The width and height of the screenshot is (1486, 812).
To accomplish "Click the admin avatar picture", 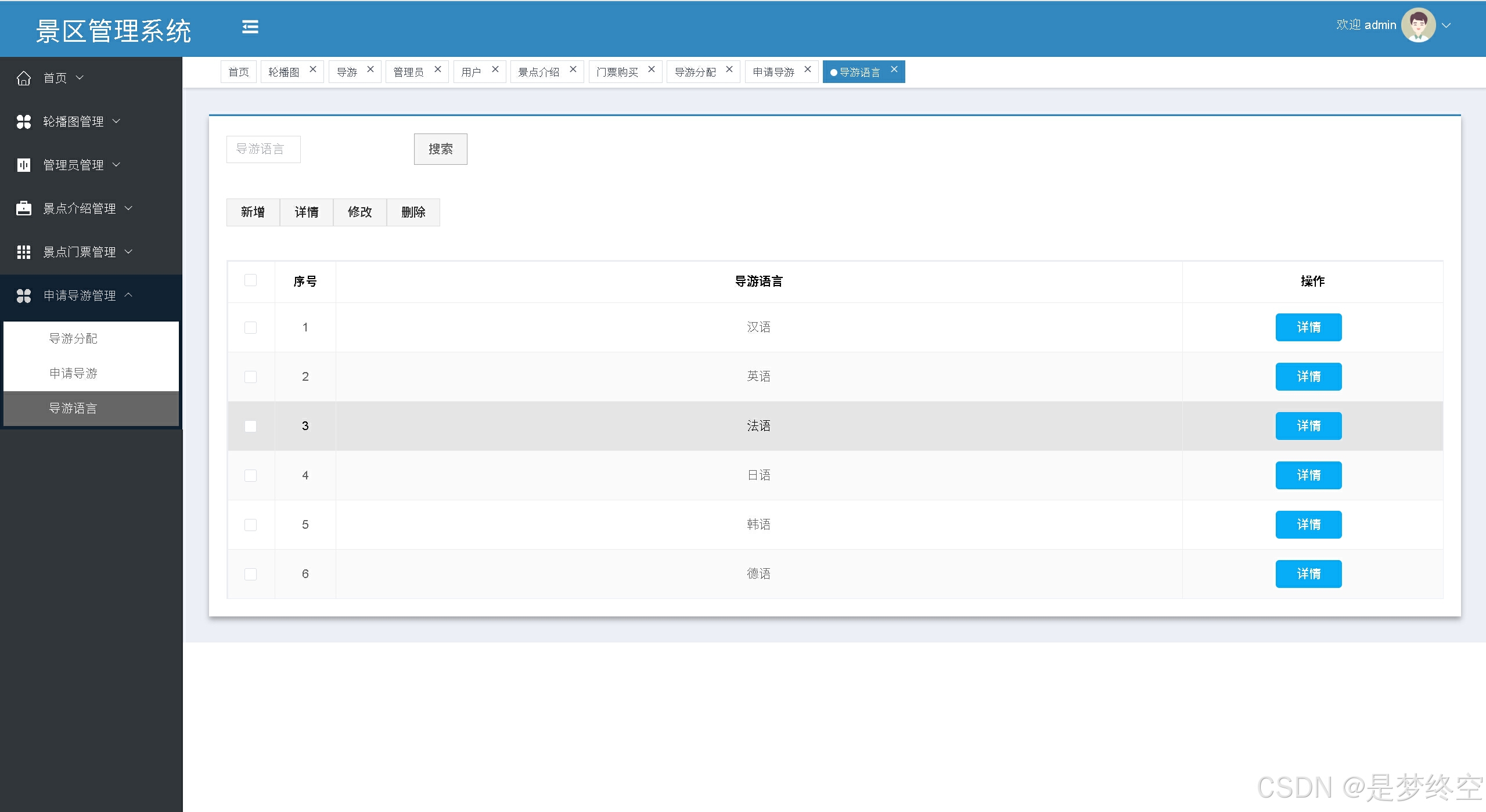I will pos(1417,26).
